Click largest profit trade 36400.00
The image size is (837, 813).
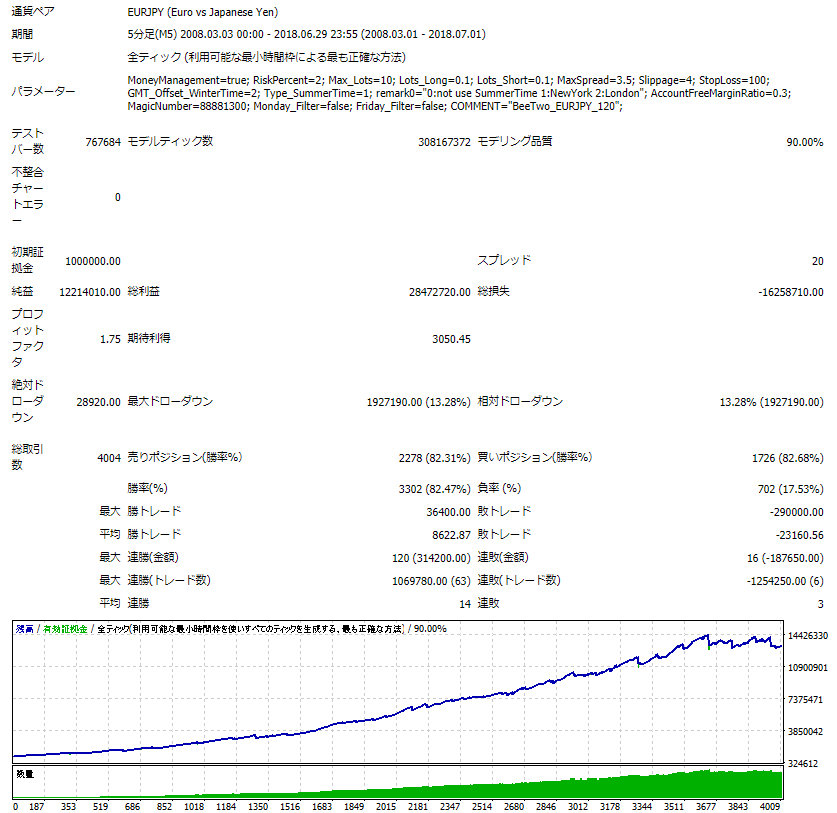[x=448, y=512]
